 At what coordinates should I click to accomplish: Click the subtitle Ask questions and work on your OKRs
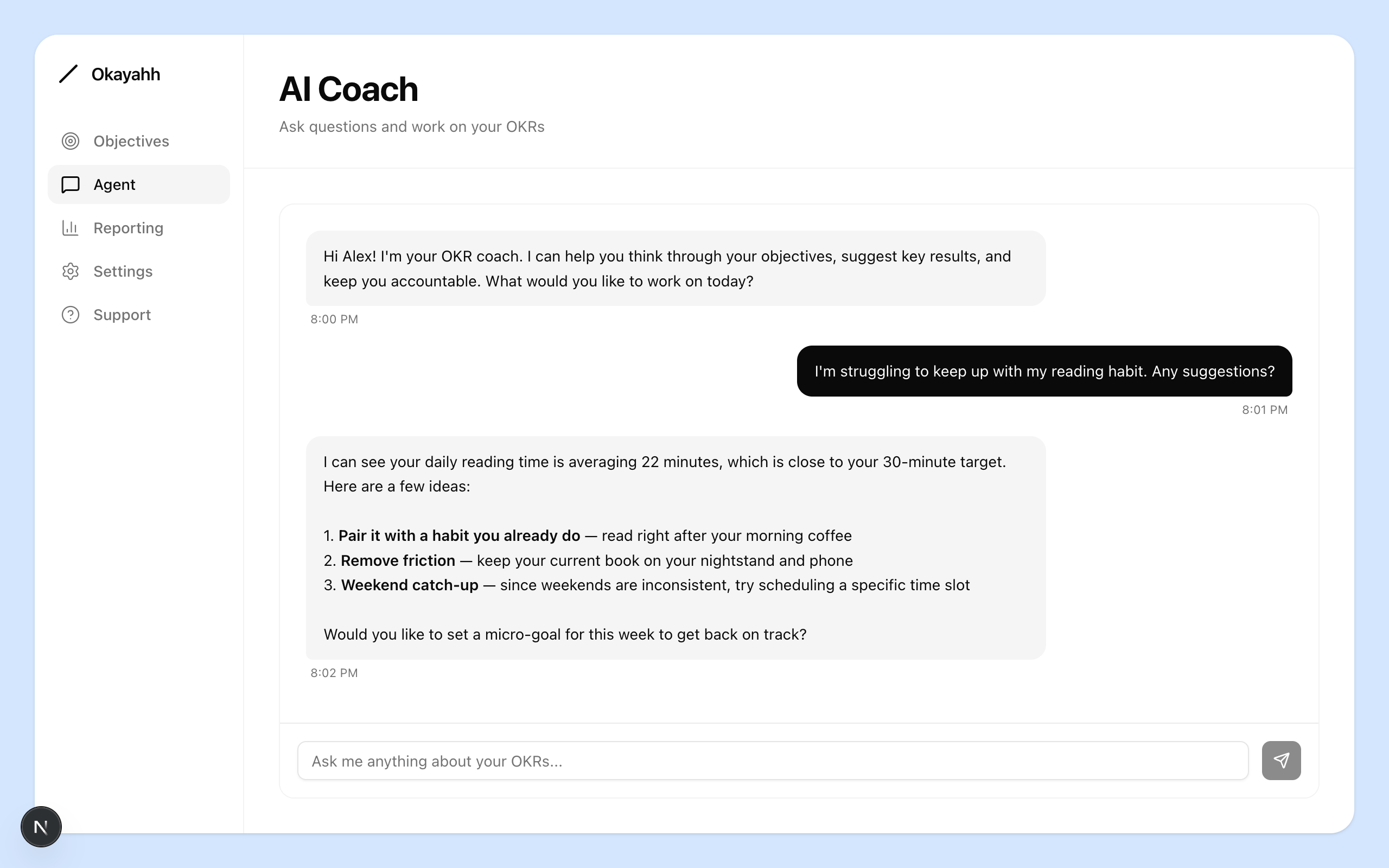[x=411, y=126]
